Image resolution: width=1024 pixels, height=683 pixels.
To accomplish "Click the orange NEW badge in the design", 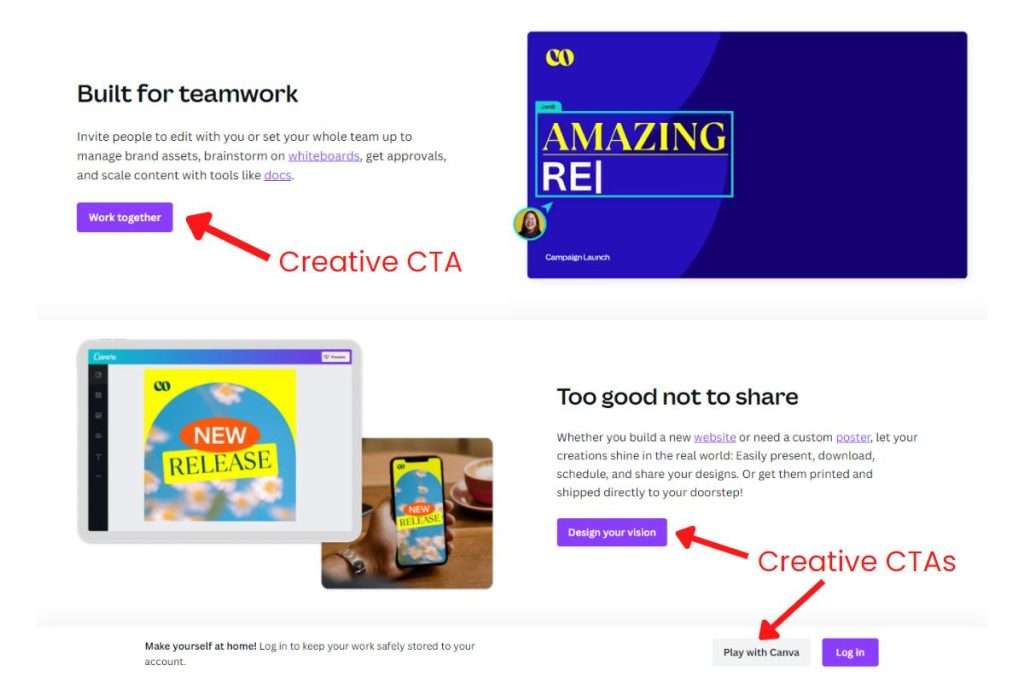I will 219,435.
